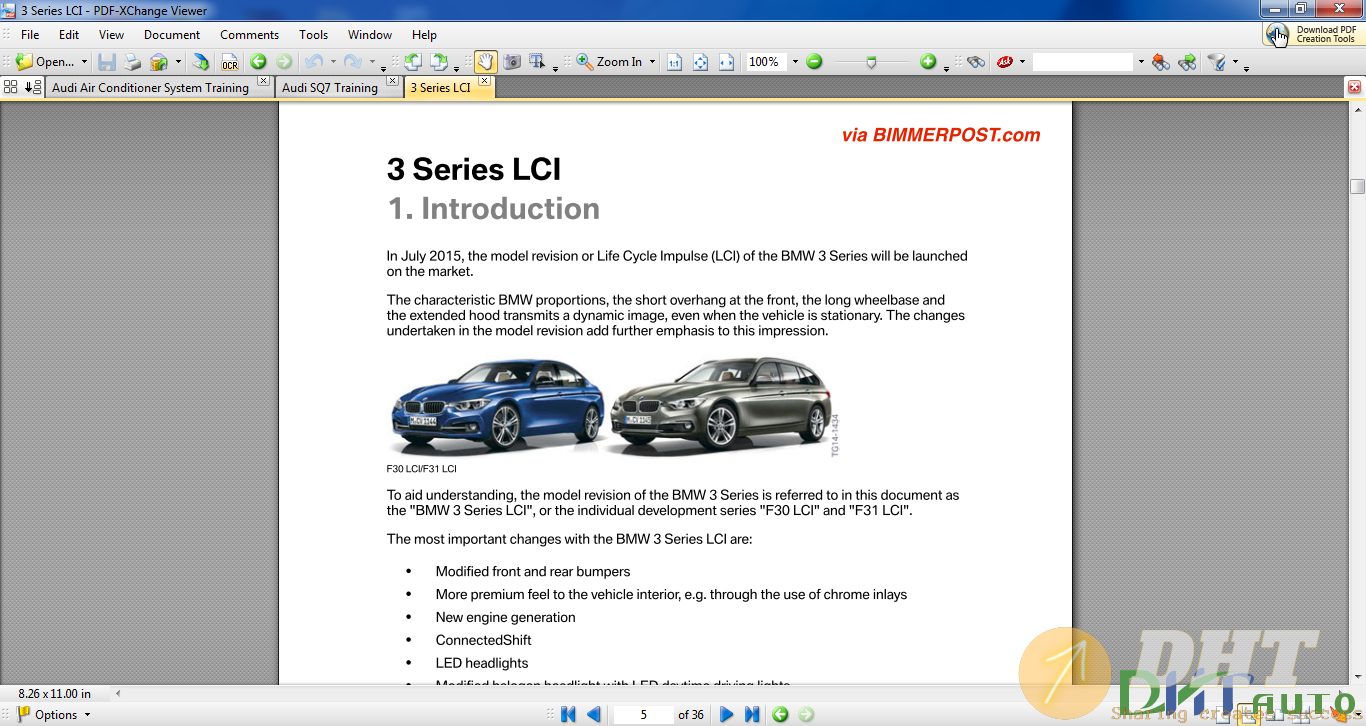Screen dimensions: 1366x726
Task: Print the document using the printer icon
Action: [x=133, y=62]
